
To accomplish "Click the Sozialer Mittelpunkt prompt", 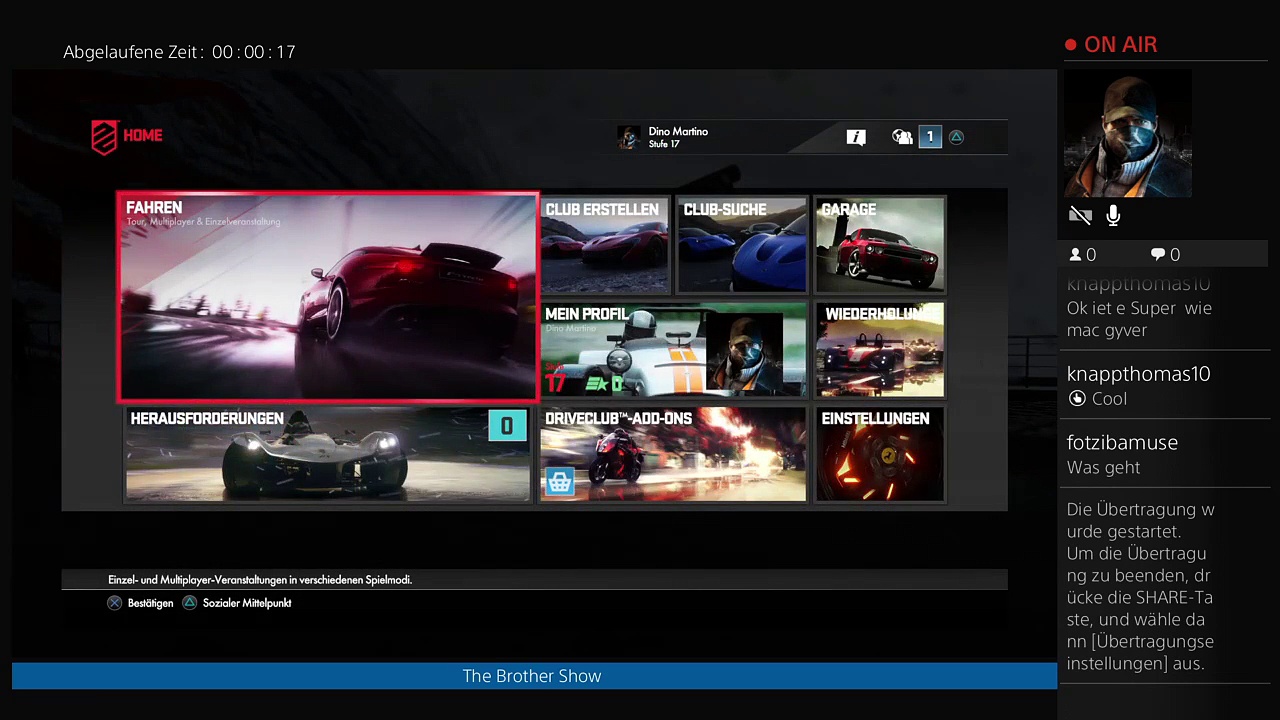I will 246,603.
